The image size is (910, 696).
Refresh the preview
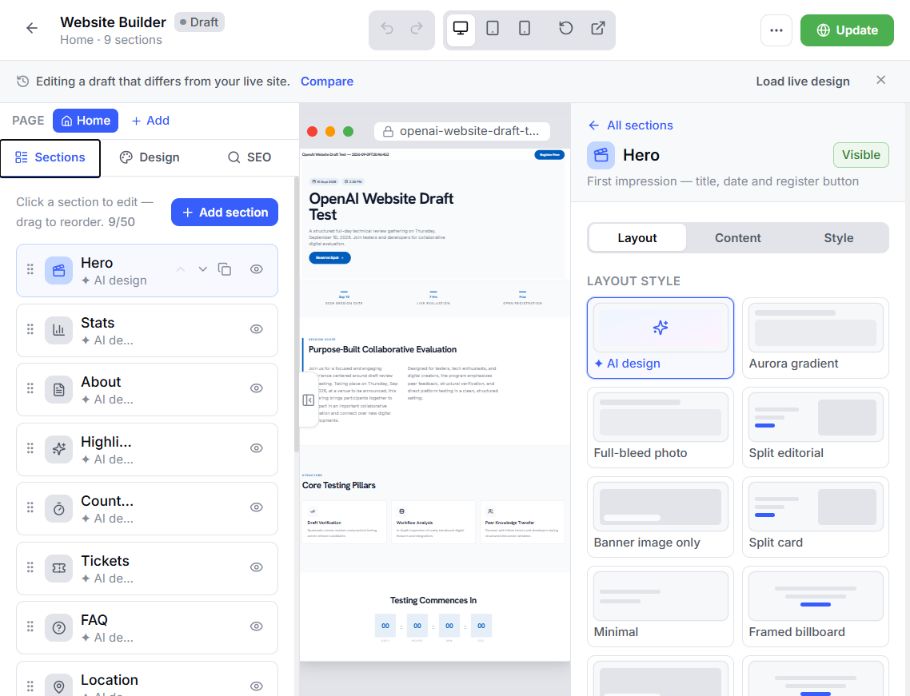(x=566, y=28)
